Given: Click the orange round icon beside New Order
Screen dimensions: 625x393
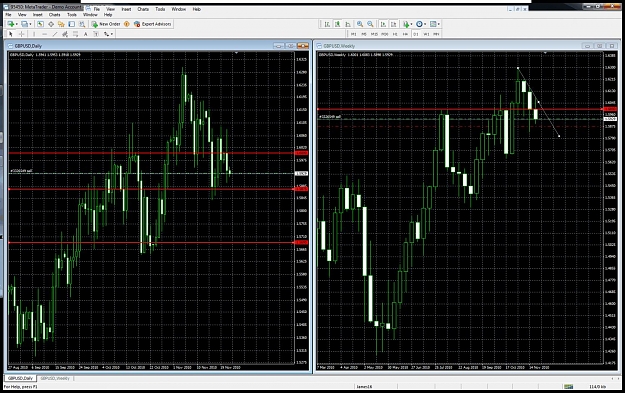Looking at the screenshot, I should (127, 24).
